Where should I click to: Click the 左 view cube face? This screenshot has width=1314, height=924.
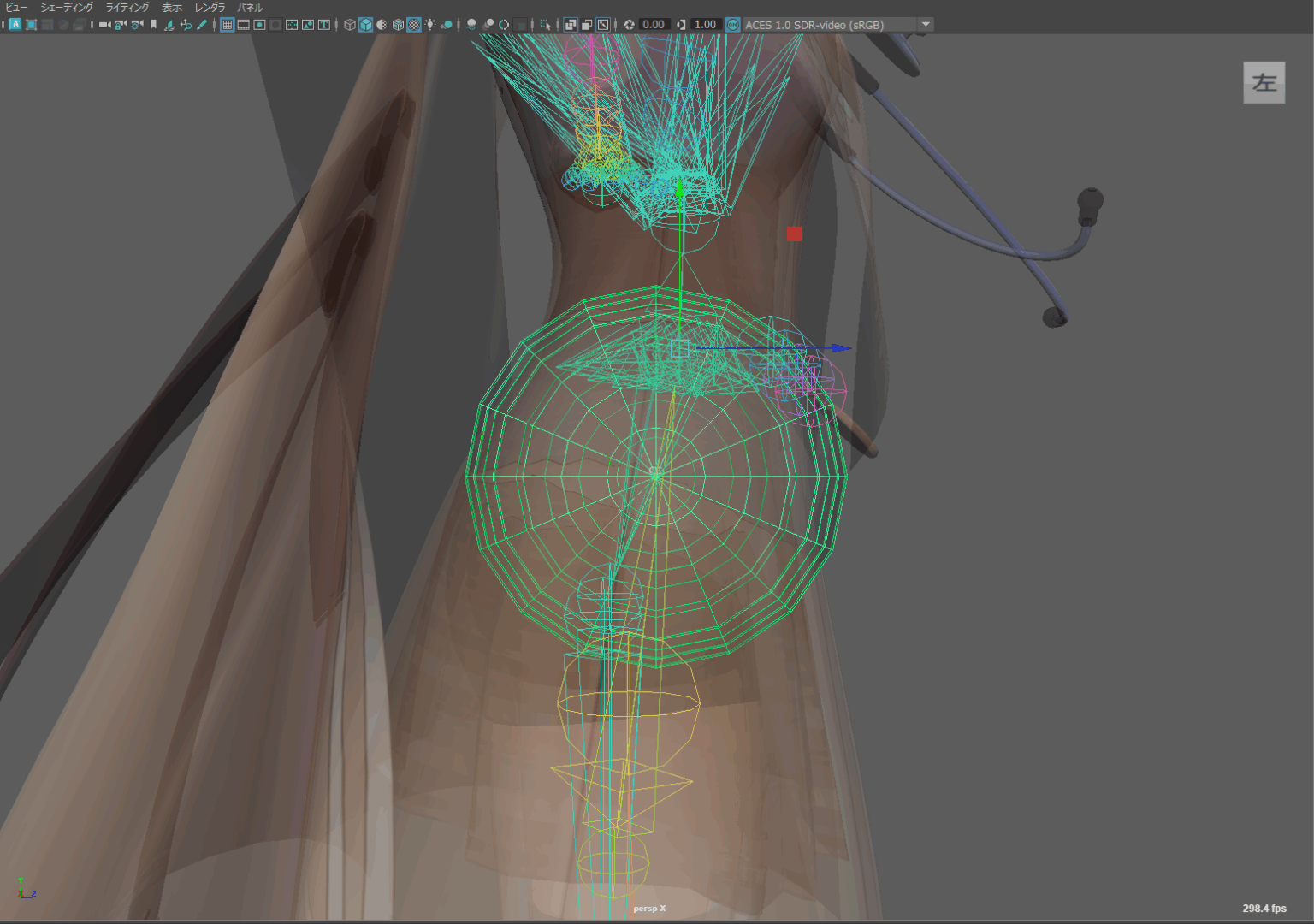(1264, 83)
